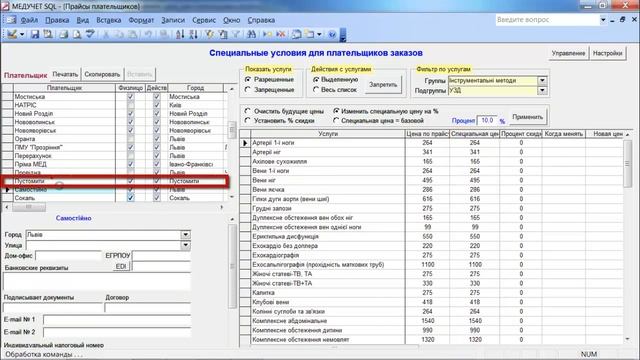Click the New Object toolbar icon
The height and width of the screenshot is (360, 640).
310,34
